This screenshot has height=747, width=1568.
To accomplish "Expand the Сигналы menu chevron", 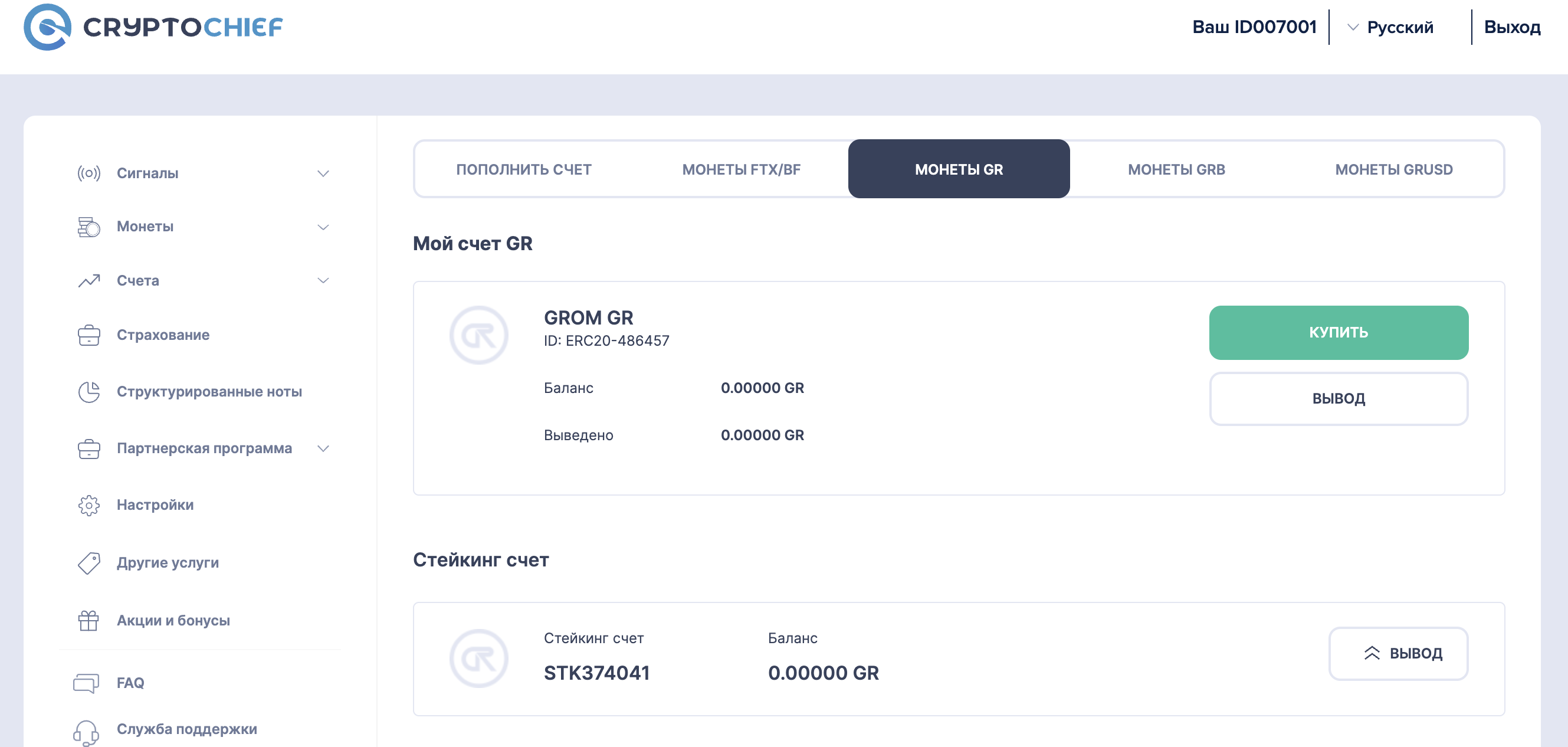I will (323, 173).
